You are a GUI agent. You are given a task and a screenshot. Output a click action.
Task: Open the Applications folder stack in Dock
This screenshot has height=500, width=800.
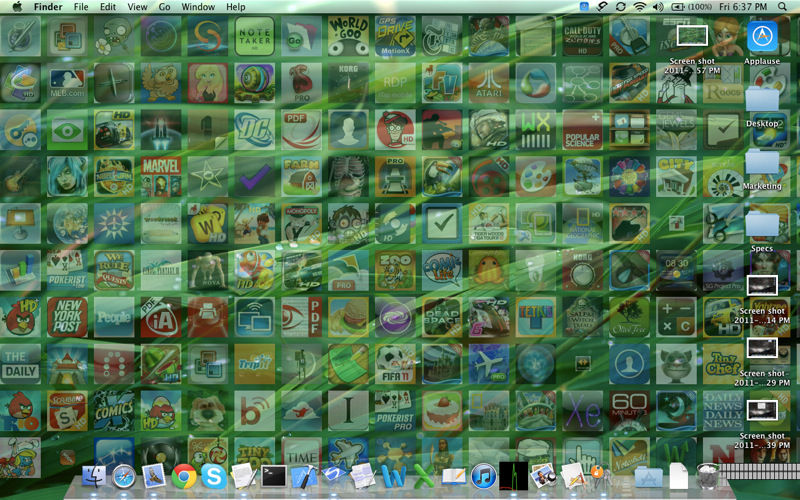coord(648,478)
